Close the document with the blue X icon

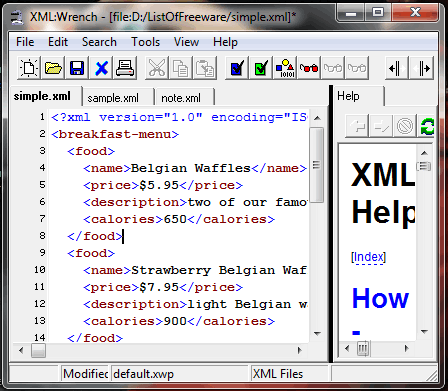coord(101,68)
